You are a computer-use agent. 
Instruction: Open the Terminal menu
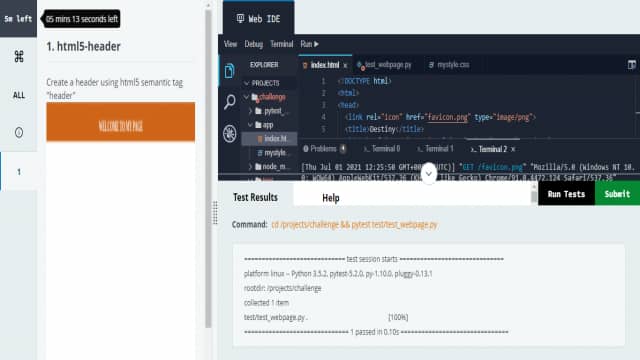coord(282,44)
